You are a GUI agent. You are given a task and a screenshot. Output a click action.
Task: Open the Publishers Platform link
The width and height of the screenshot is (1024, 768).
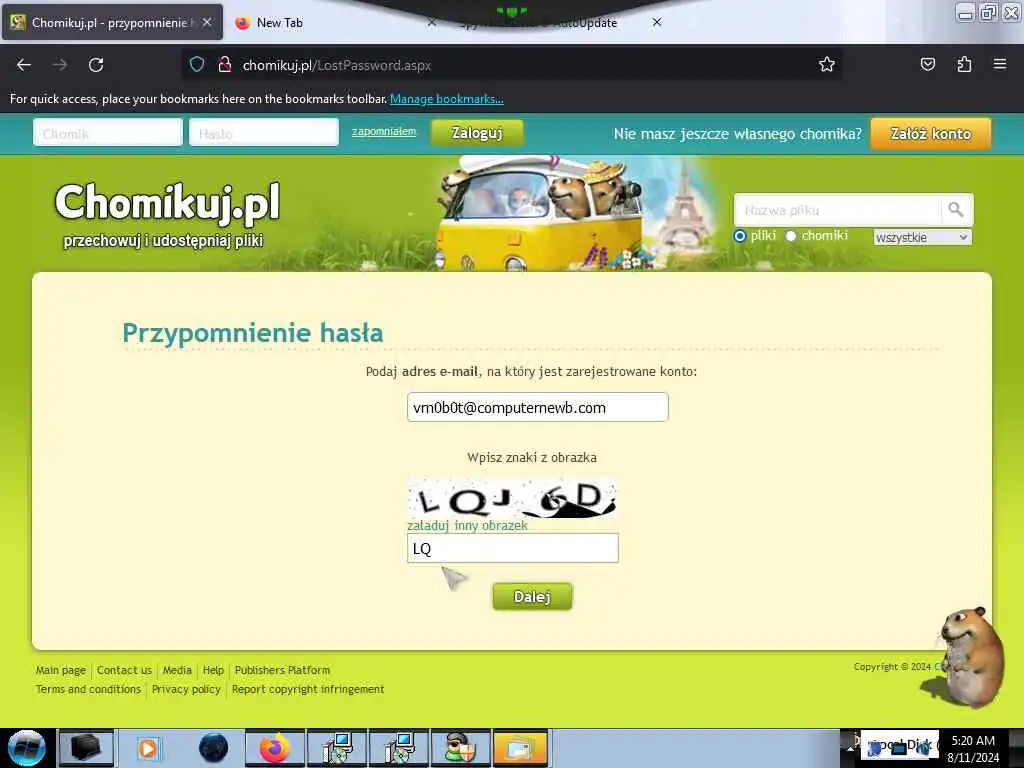click(x=282, y=670)
